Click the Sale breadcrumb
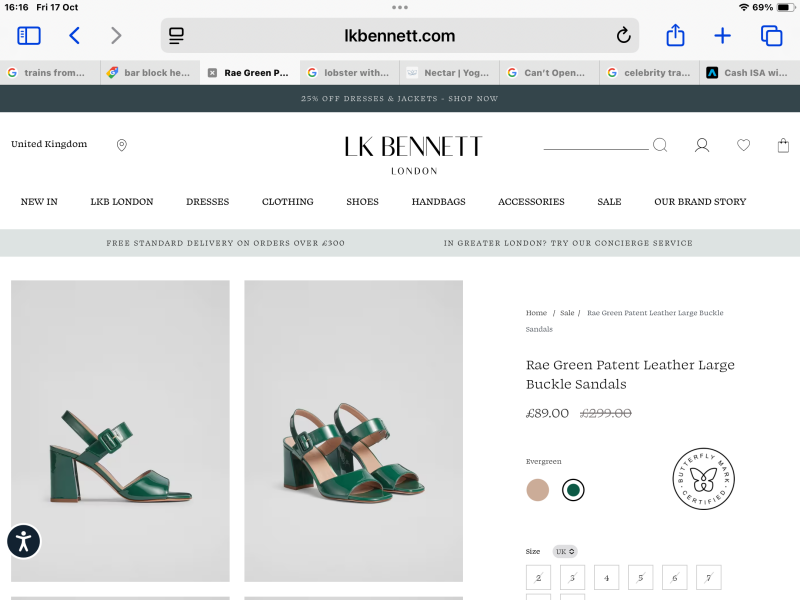Image resolution: width=800 pixels, height=600 pixels. coord(567,313)
